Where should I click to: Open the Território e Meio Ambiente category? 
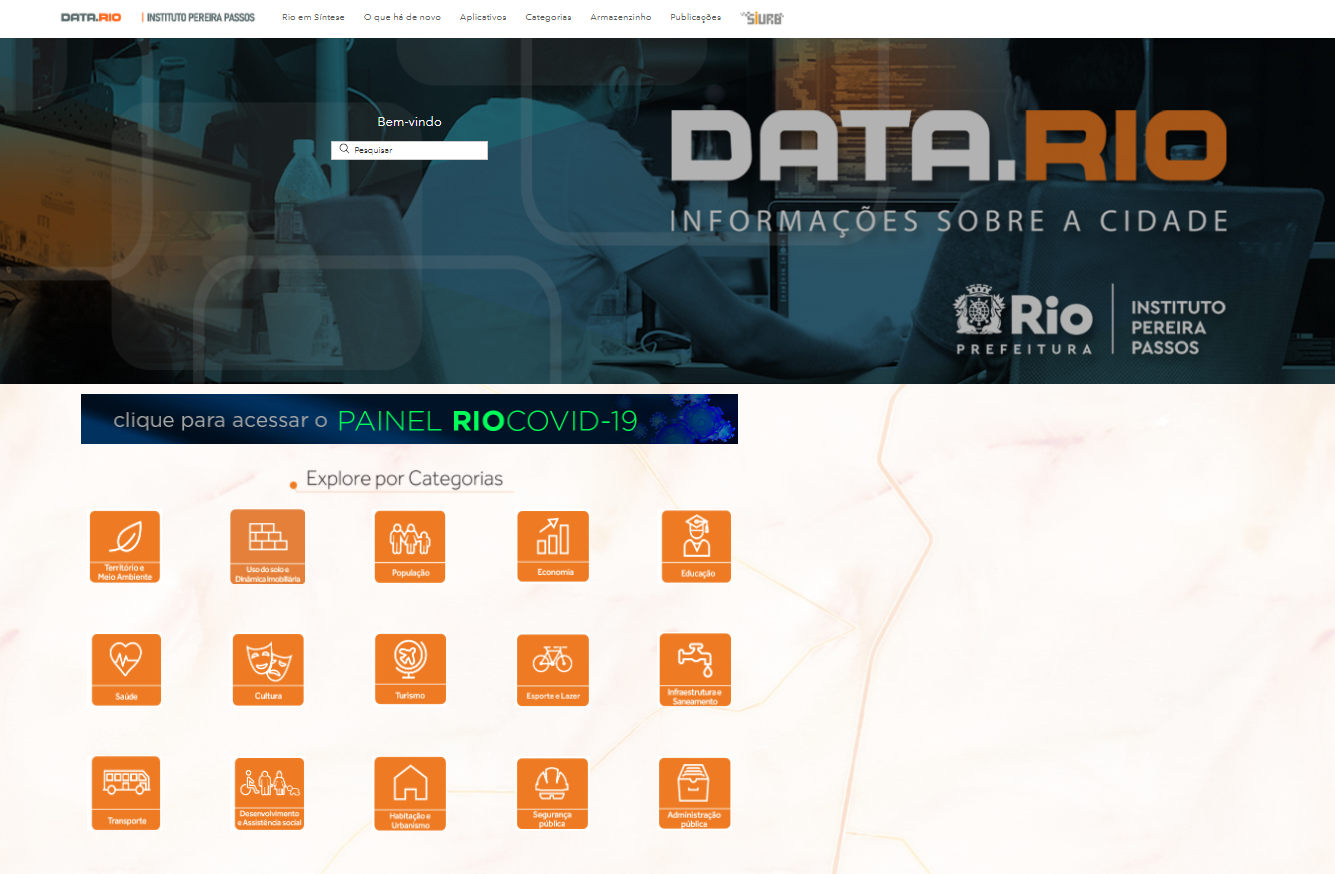point(125,546)
